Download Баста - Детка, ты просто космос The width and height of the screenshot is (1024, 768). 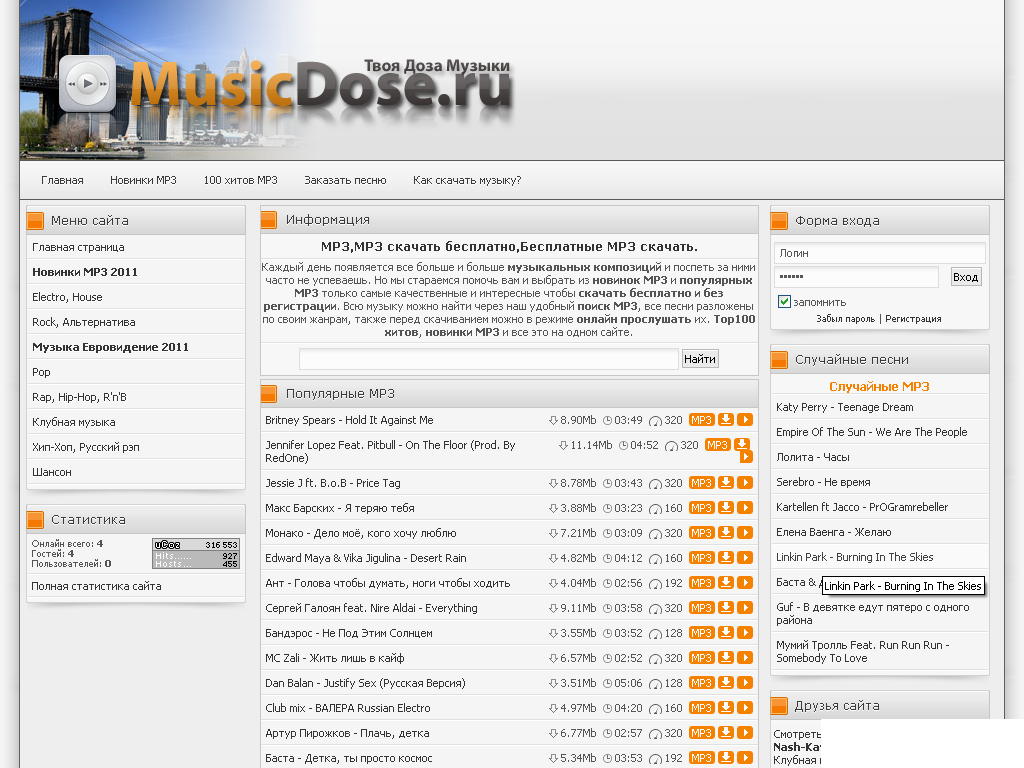pos(726,758)
